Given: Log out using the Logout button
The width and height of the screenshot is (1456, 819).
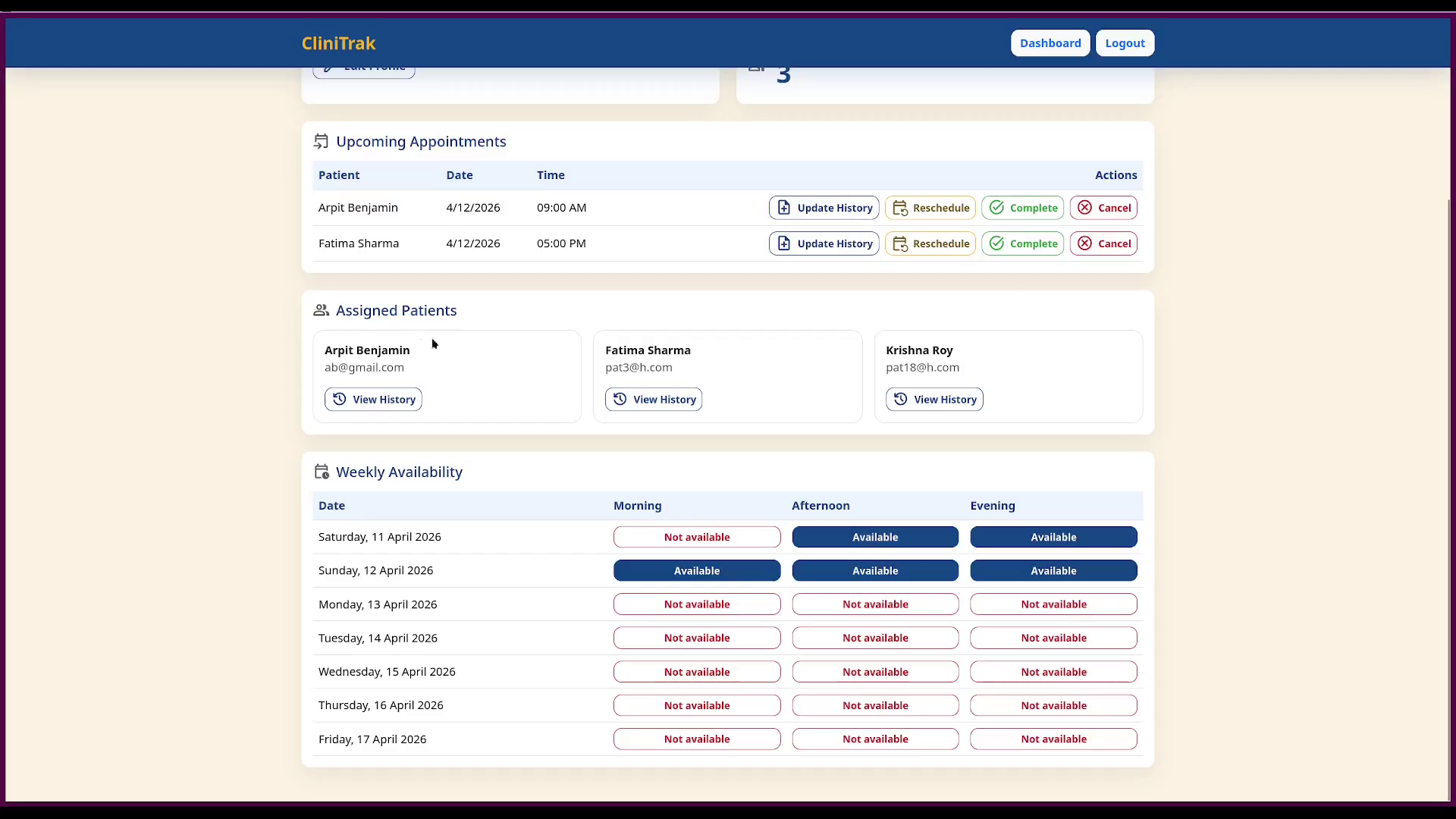Looking at the screenshot, I should [x=1125, y=43].
